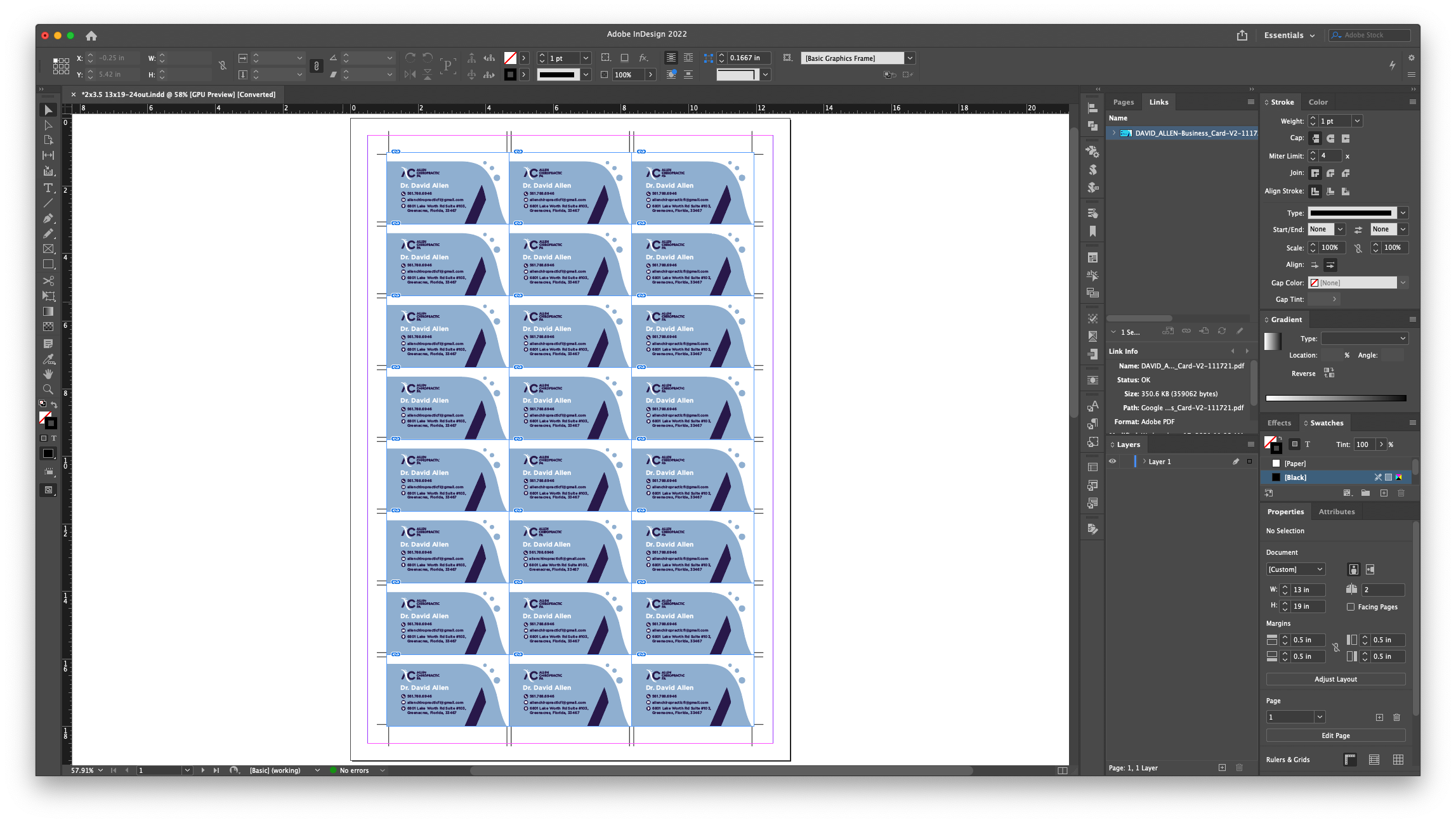This screenshot has width=1456, height=823.
Task: Select the Type tool in toolbar
Action: point(48,188)
